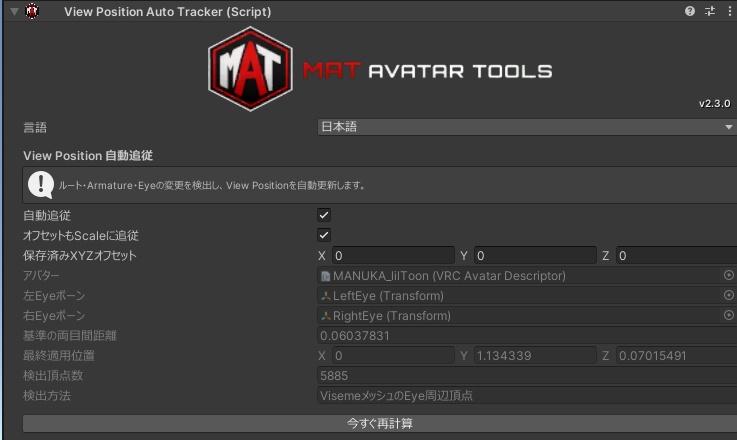Screen dimensions: 737x440
Task: Click the アバター MANUKA_lilToon object field
Action: pos(519,275)
